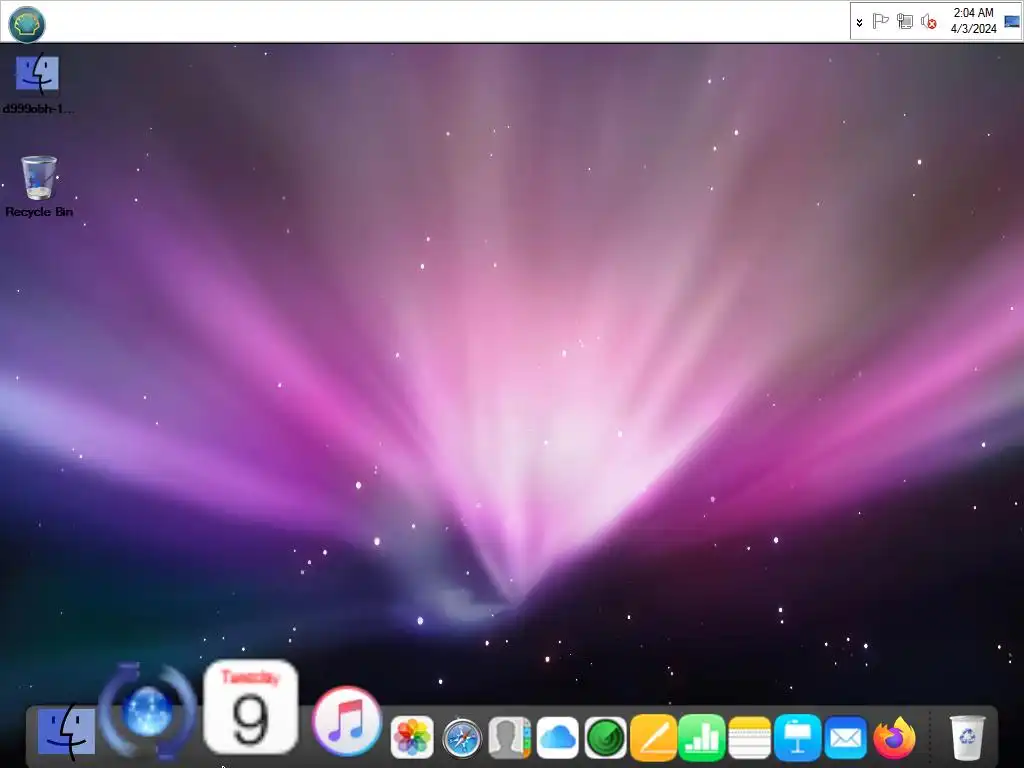
Task: Launch Firefox from the dock
Action: tap(895, 737)
